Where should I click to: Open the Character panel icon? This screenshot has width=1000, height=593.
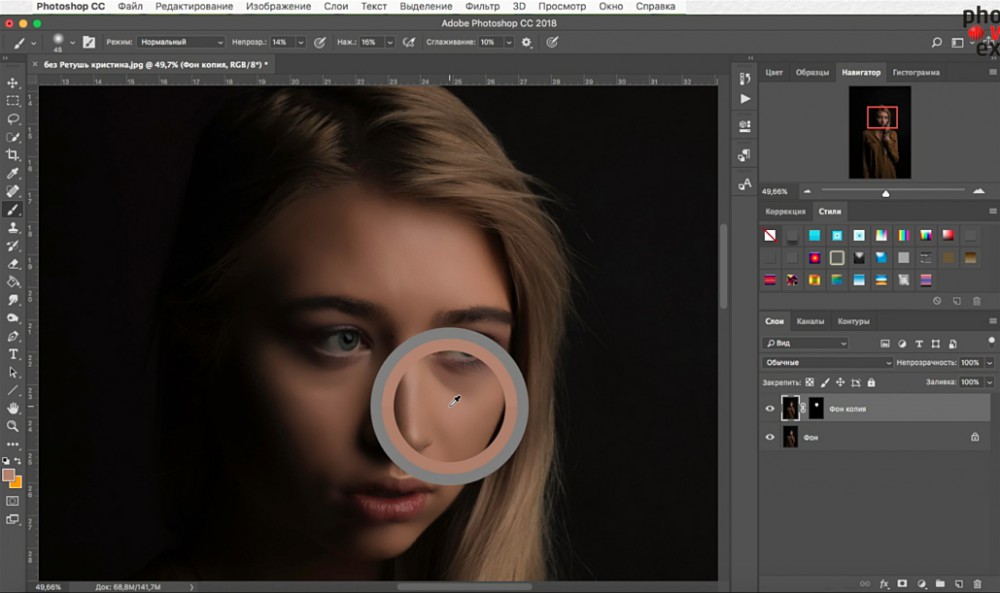click(745, 184)
